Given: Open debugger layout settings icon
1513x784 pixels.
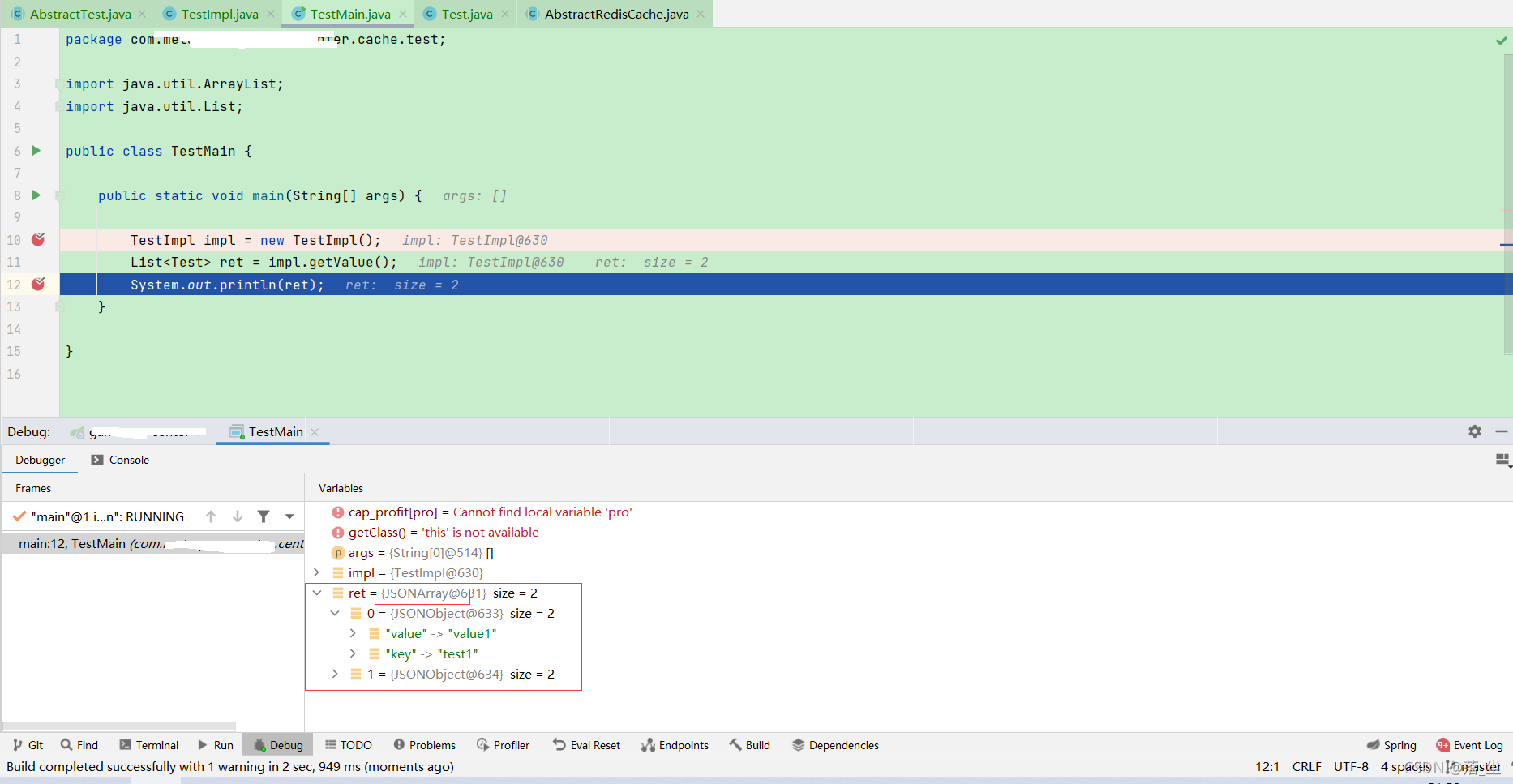Looking at the screenshot, I should click(1502, 460).
